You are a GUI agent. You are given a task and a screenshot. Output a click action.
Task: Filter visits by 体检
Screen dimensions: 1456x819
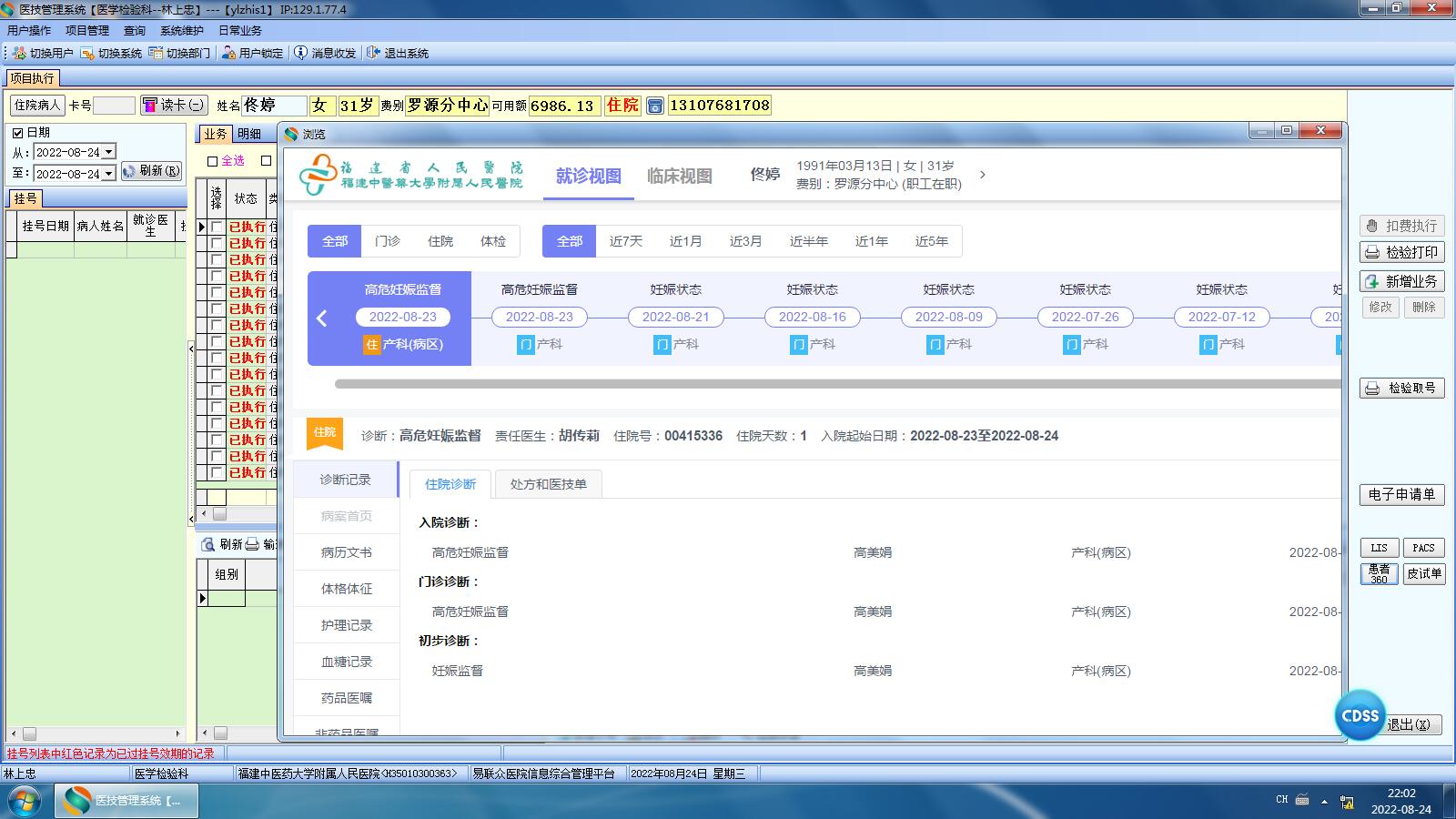pyautogui.click(x=493, y=241)
